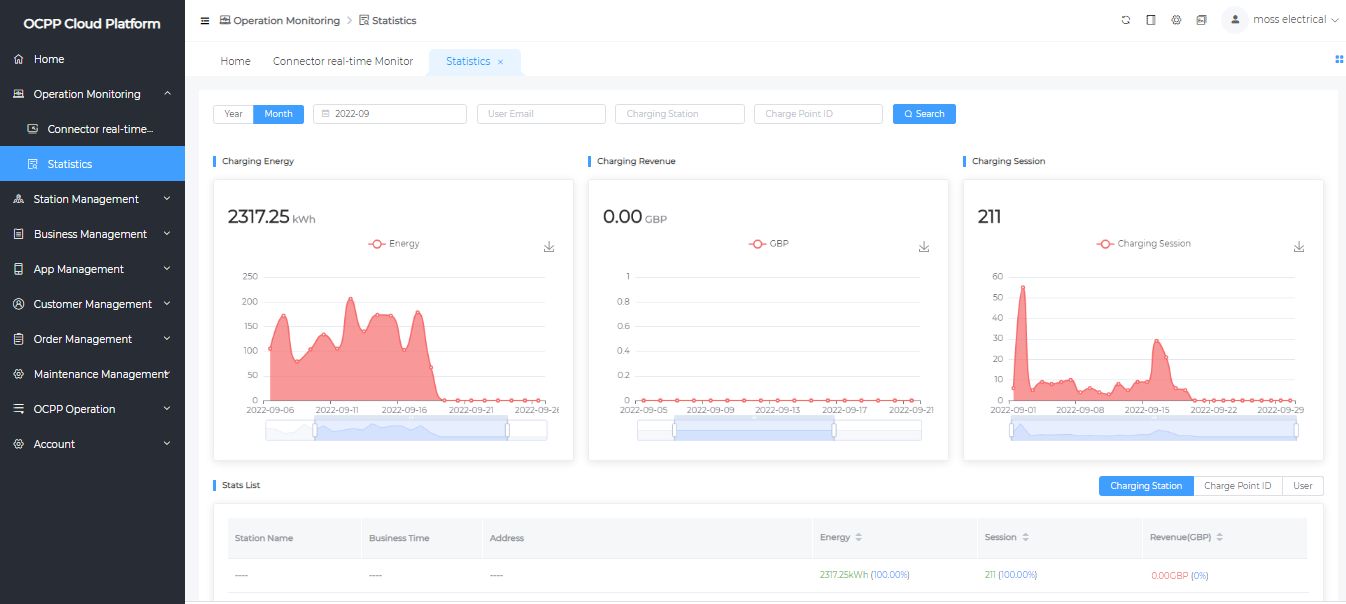Open Connector real-time sidebar item

92,129
